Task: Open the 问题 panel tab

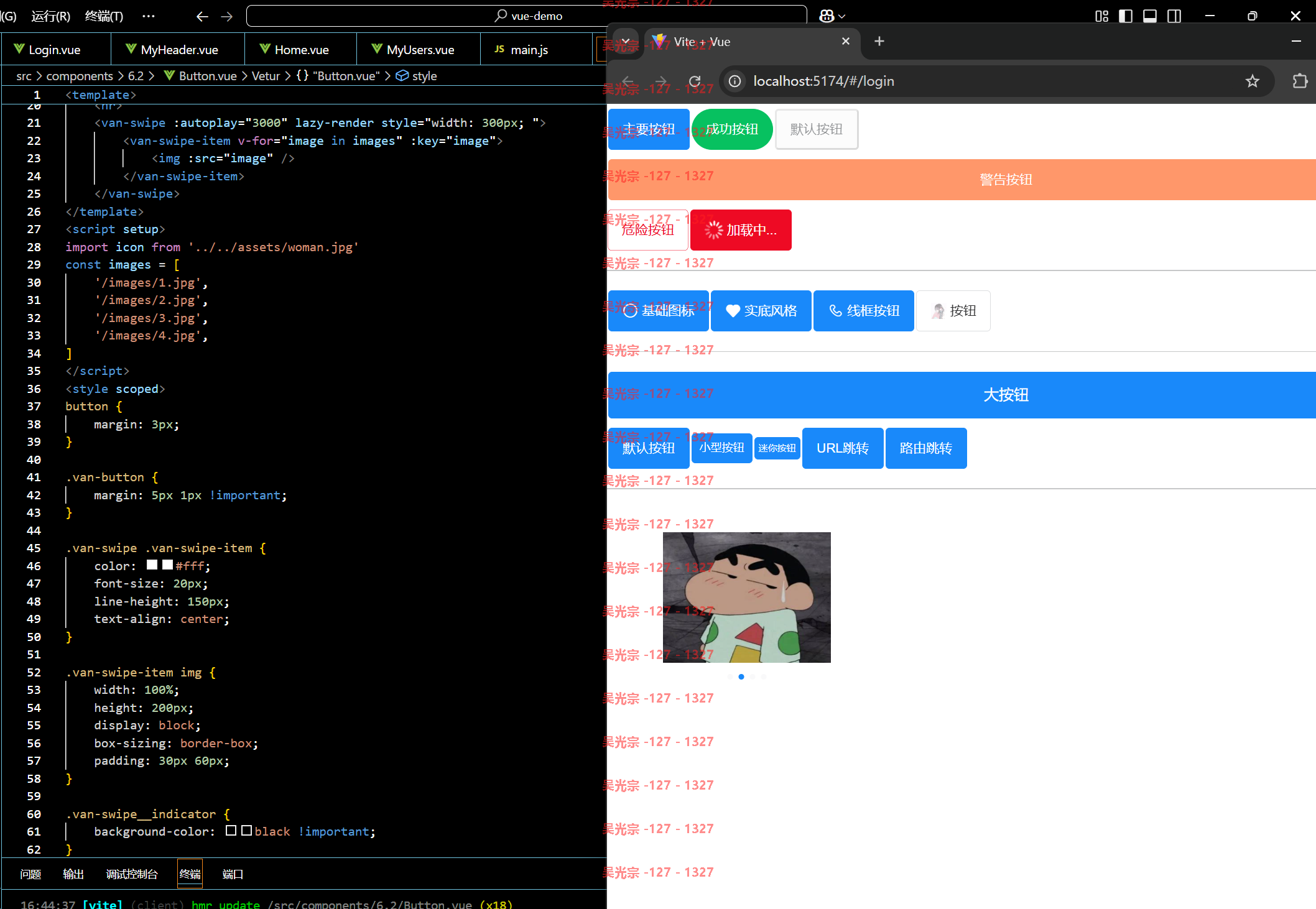Action: point(30,874)
